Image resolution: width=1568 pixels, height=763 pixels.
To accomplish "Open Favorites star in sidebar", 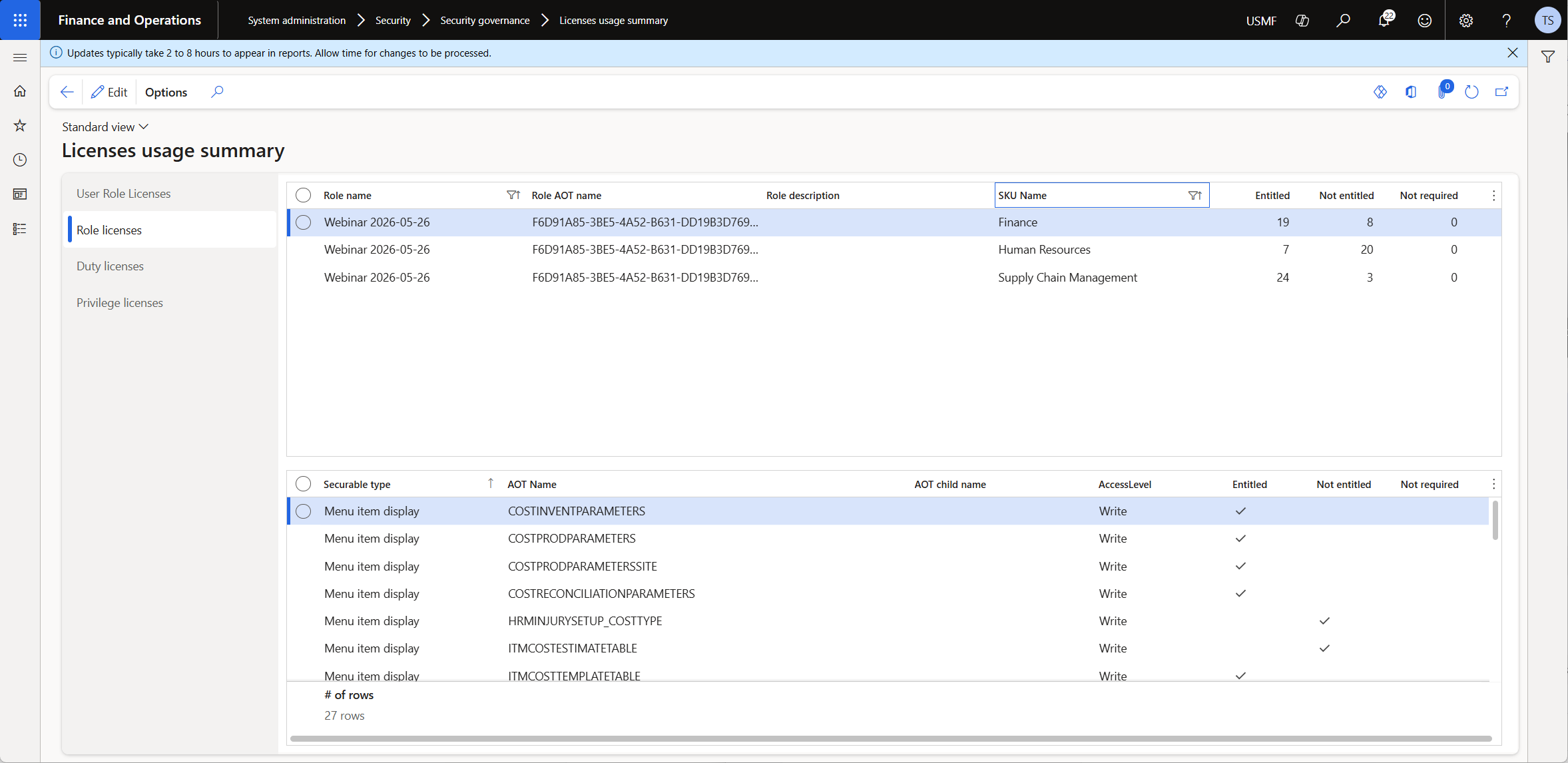I will click(x=20, y=126).
